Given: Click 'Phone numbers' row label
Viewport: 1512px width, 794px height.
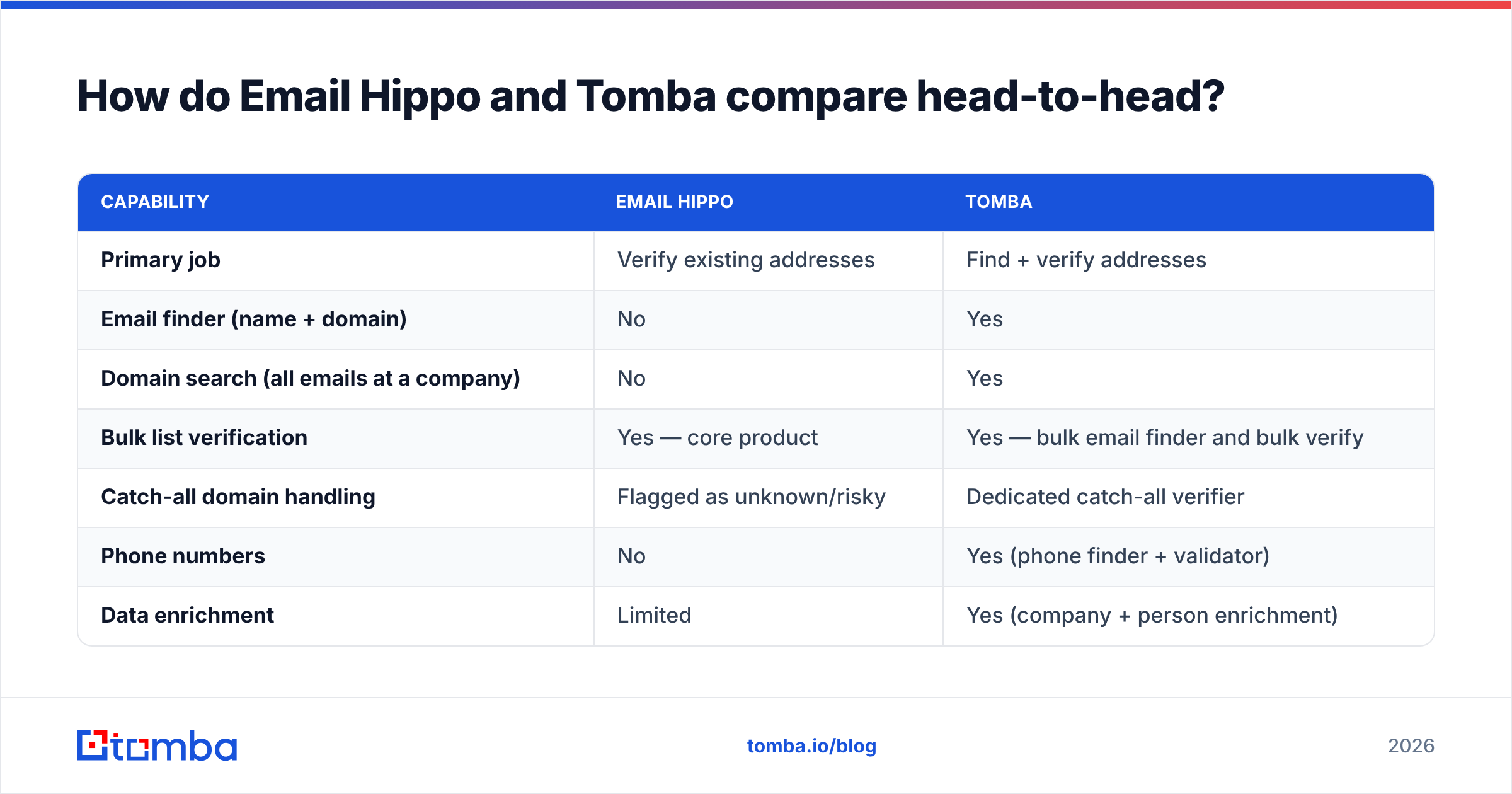Looking at the screenshot, I should [x=183, y=556].
